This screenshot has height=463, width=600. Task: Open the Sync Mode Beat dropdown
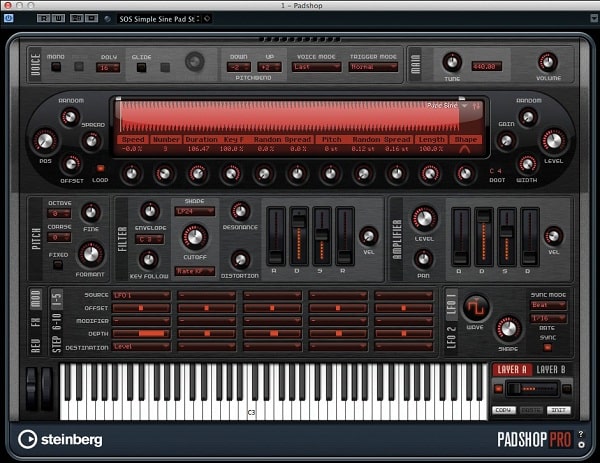(548, 305)
